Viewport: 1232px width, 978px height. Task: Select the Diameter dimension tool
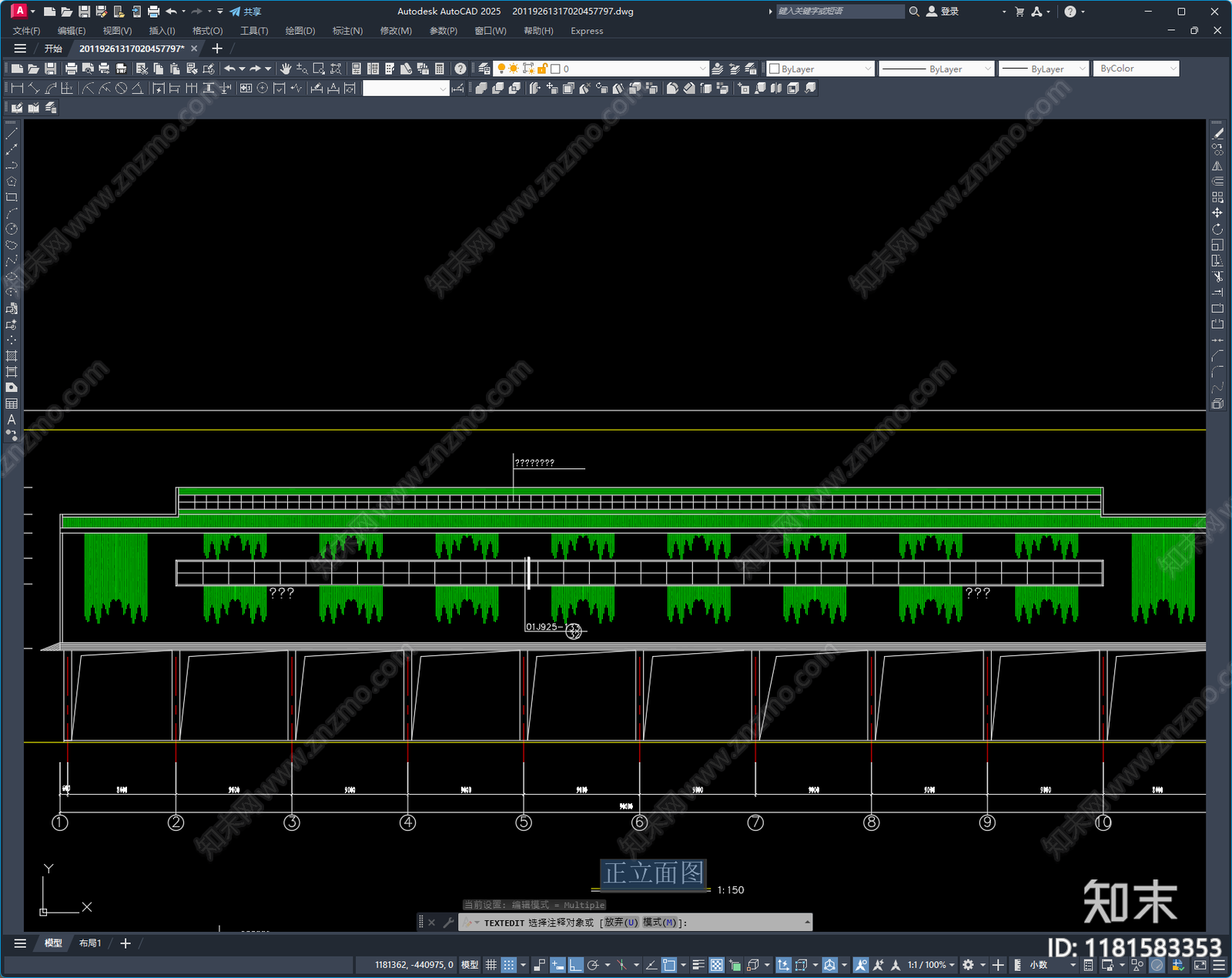pyautogui.click(x=121, y=89)
